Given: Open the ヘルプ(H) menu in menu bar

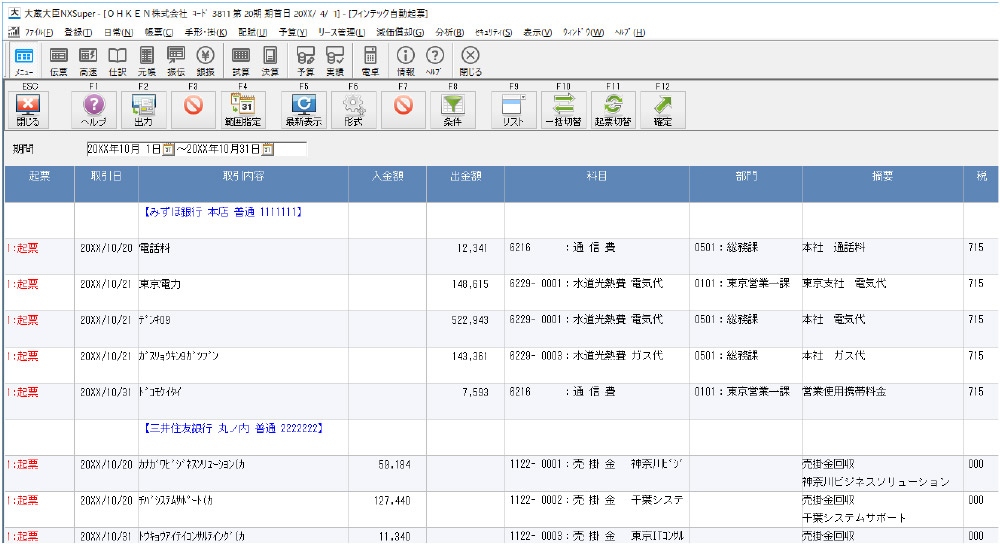Looking at the screenshot, I should coord(630,32).
